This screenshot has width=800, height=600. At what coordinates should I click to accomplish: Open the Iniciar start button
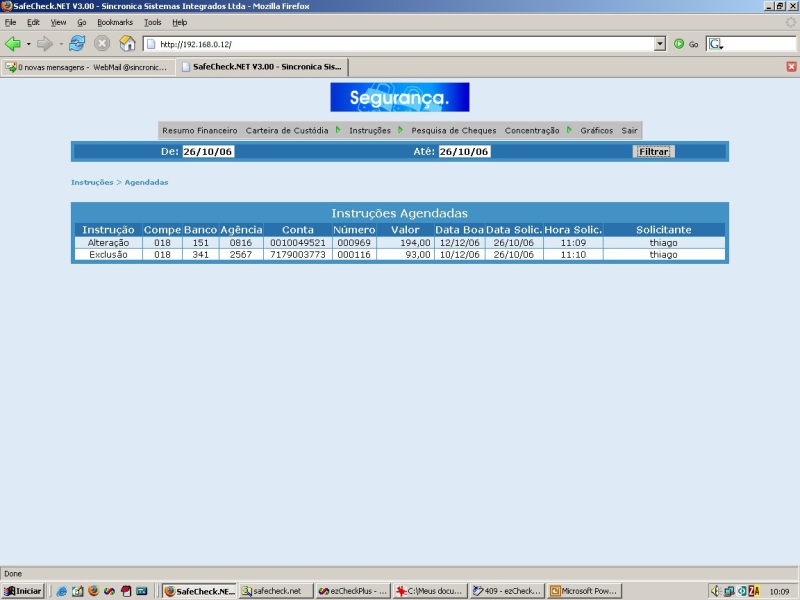click(x=23, y=591)
